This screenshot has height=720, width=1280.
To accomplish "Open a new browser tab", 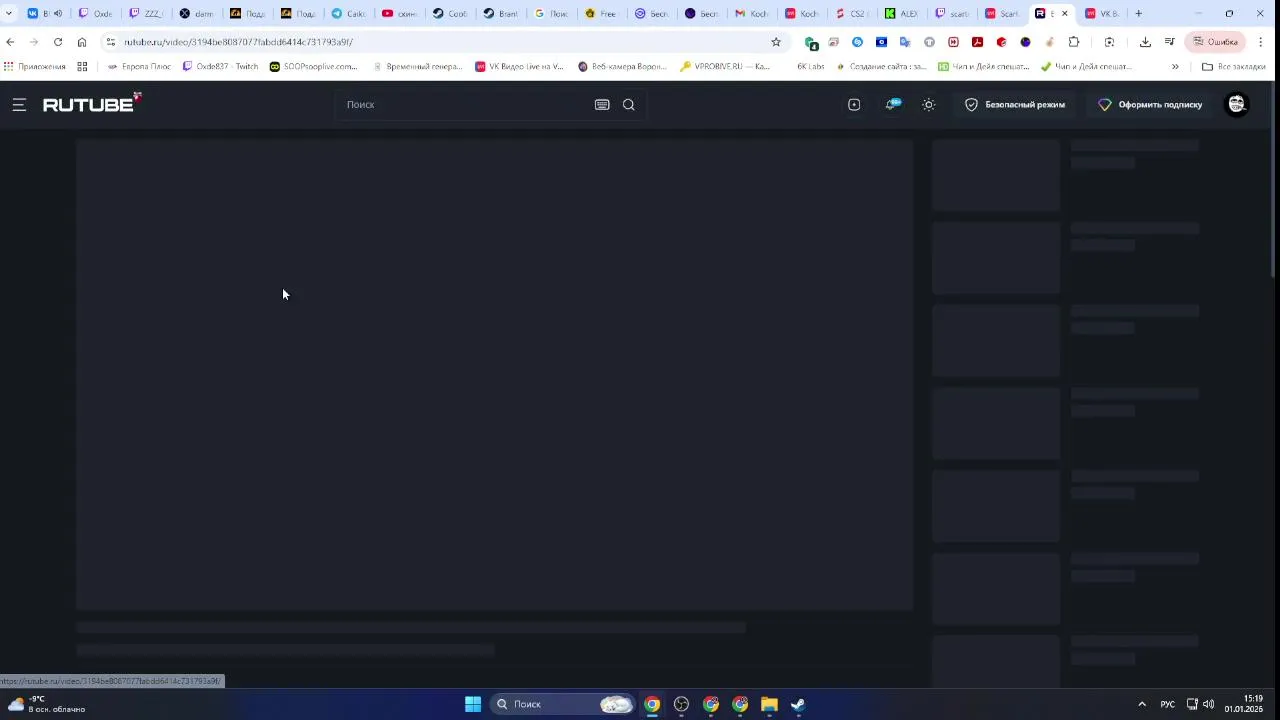I will (1138, 13).
